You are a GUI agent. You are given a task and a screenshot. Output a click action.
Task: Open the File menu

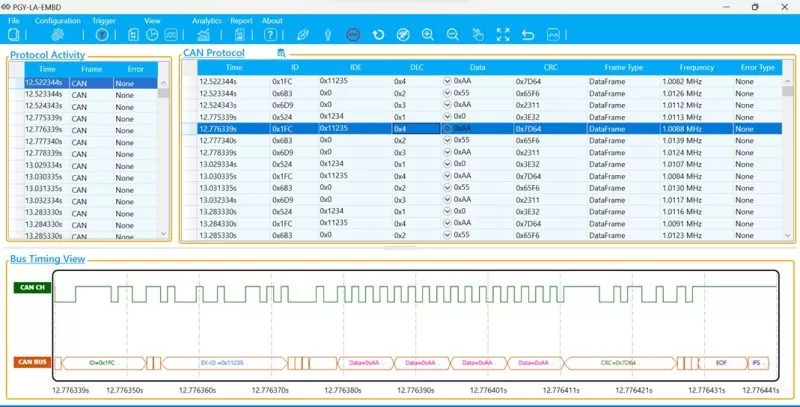[x=14, y=20]
